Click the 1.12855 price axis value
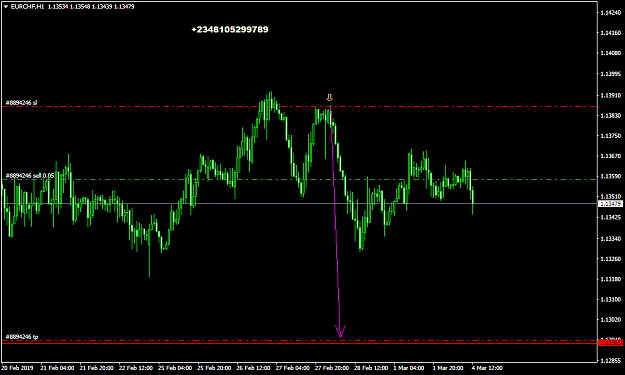This screenshot has width=625, height=375. [x=611, y=361]
